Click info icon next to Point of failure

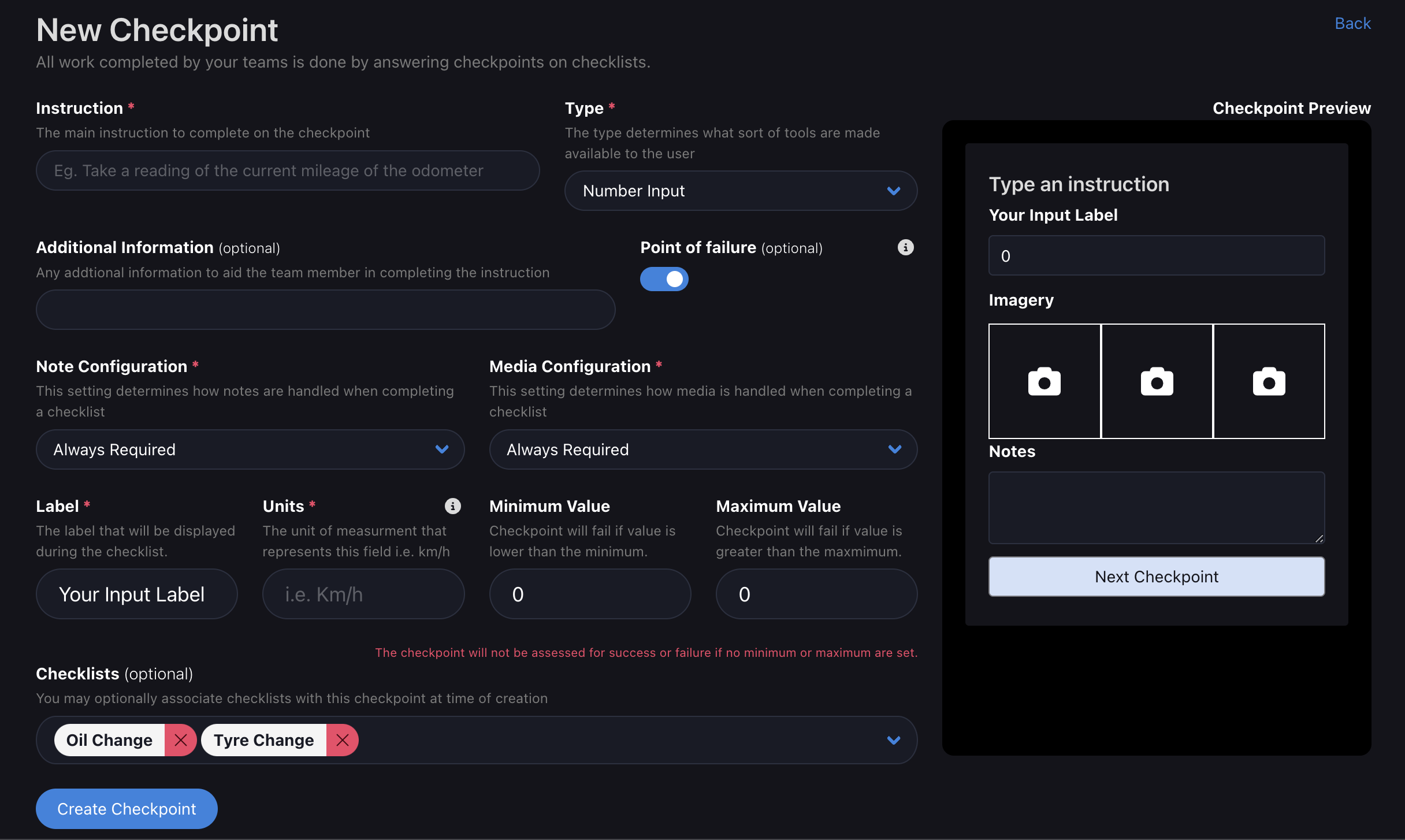(905, 247)
